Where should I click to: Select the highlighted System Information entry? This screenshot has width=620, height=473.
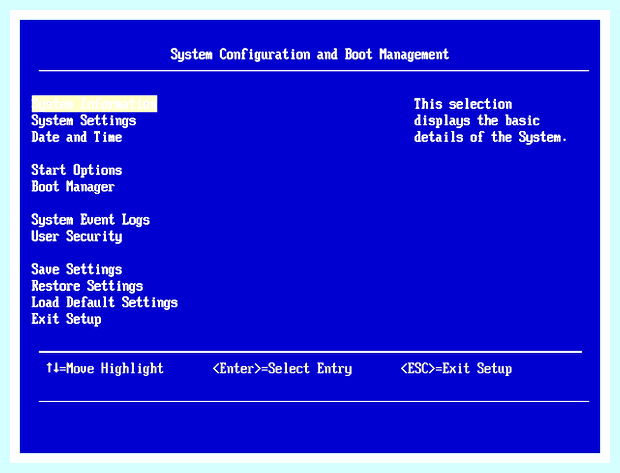tap(94, 104)
